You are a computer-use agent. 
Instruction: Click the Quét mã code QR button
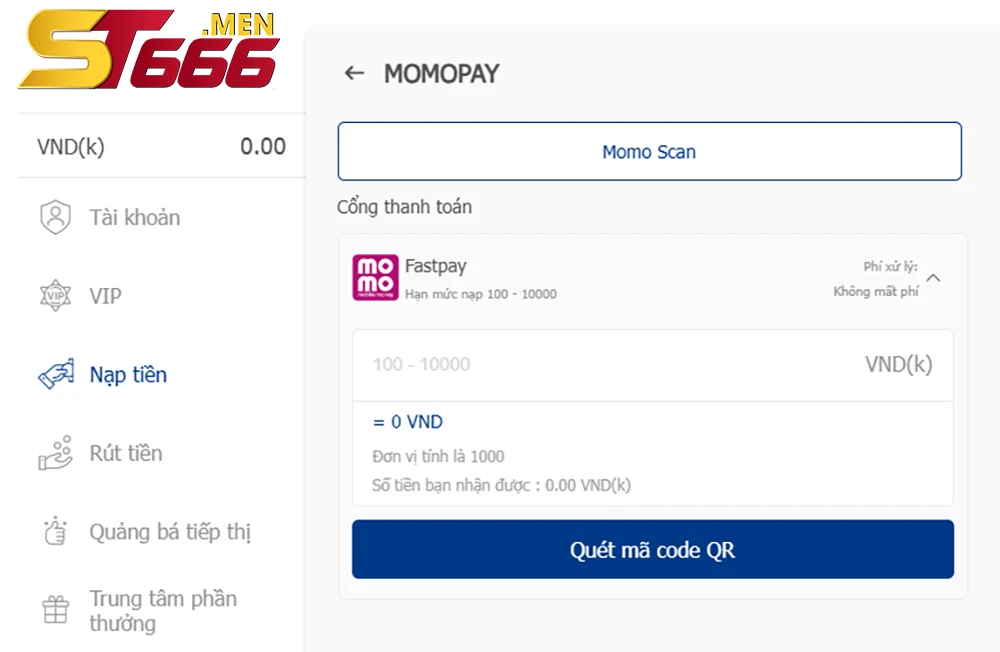click(x=652, y=549)
